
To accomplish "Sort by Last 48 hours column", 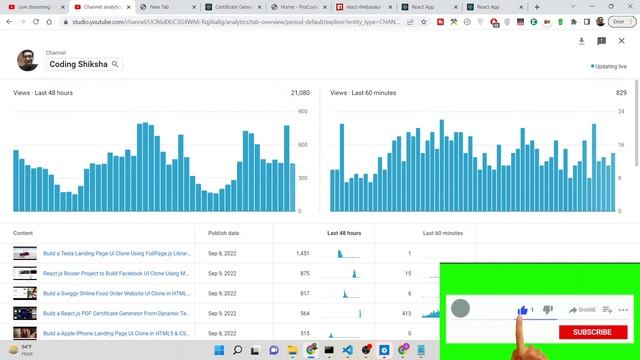I will [x=344, y=233].
